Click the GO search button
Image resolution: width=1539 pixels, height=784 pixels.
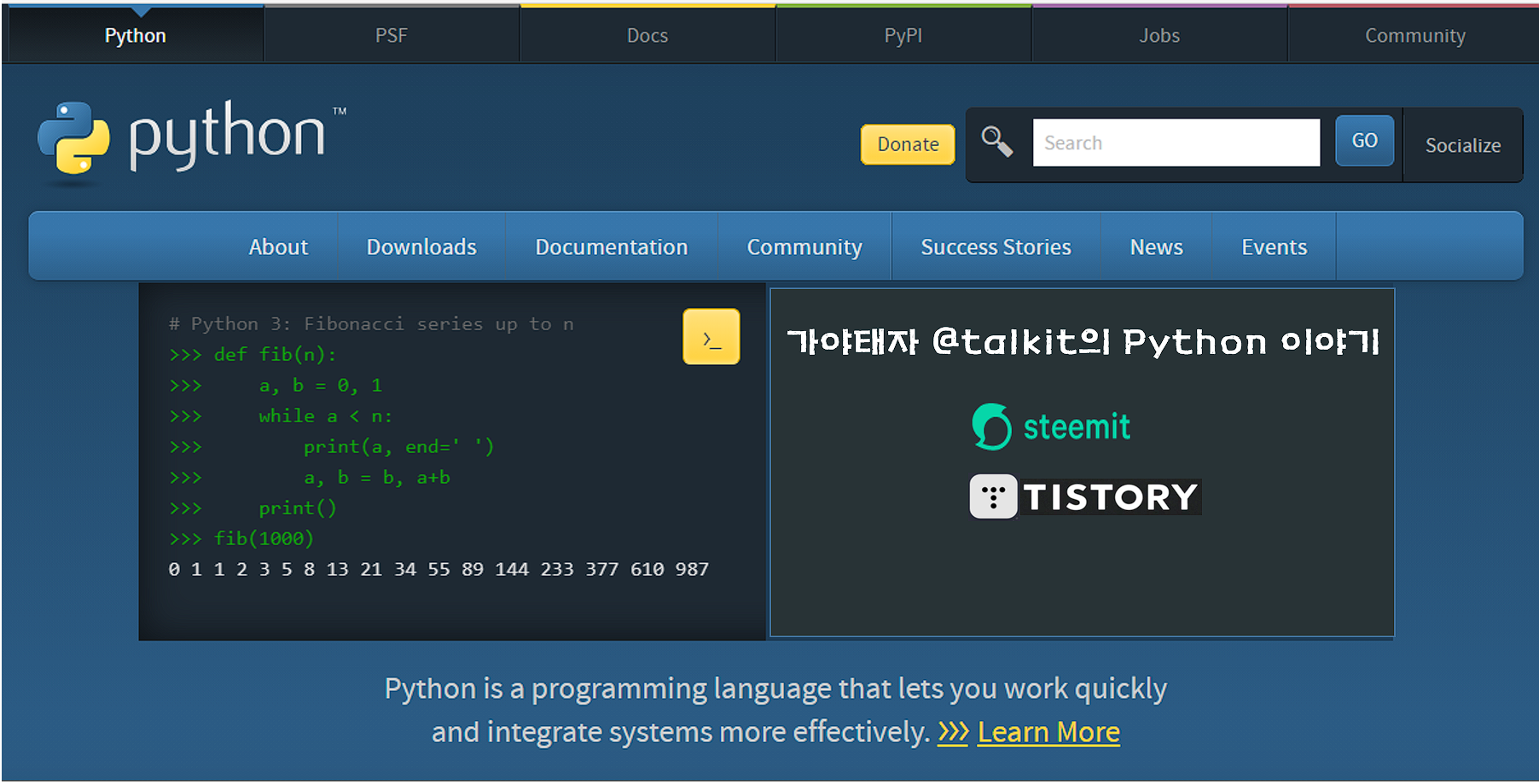click(x=1364, y=141)
